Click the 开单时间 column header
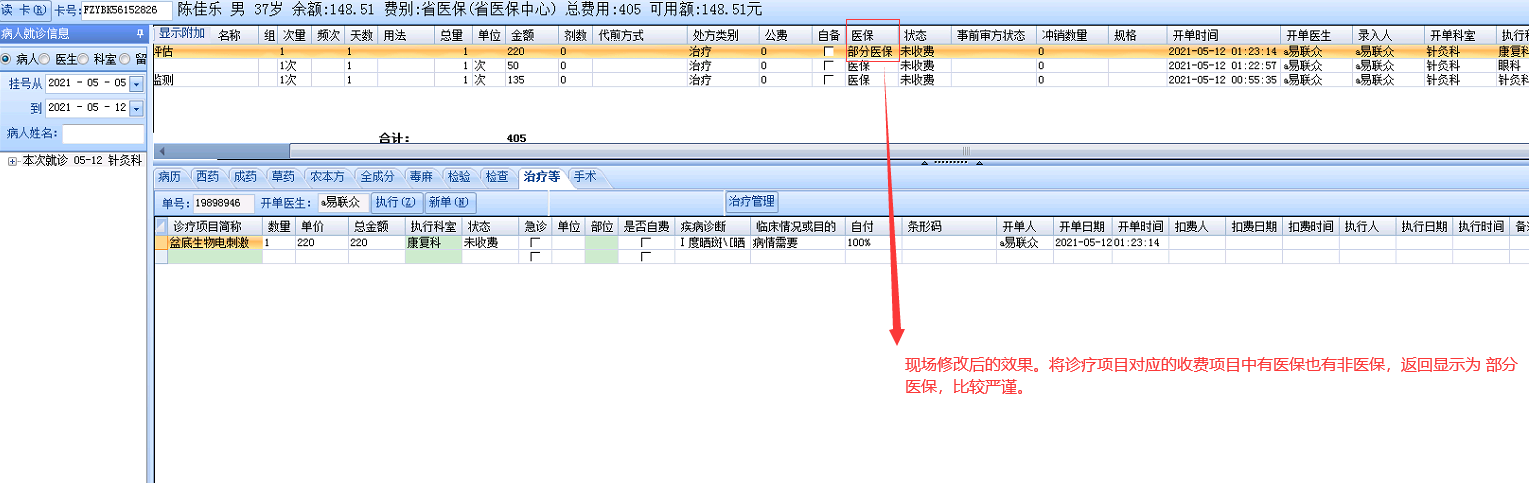This screenshot has width=1529, height=483. (1222, 35)
